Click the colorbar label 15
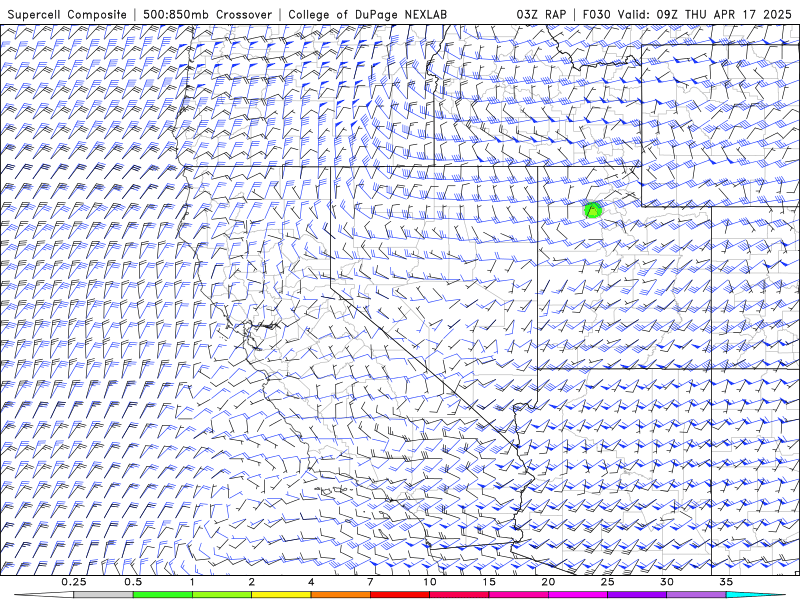Viewport: 800px width, 600px height. [489, 582]
